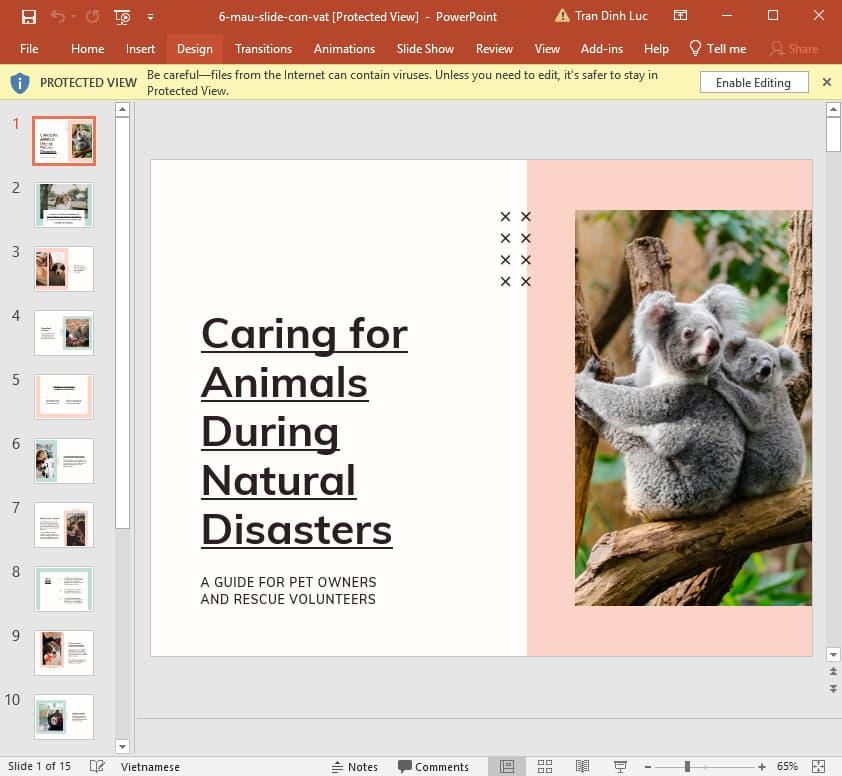Start presentation from beginning via quick access icon

(x=122, y=16)
